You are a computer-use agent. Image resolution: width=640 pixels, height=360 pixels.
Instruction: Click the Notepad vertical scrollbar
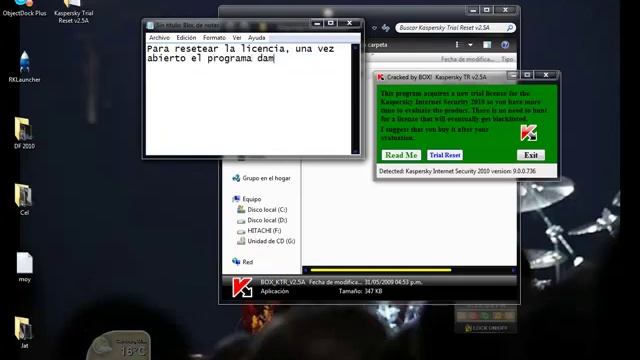pos(355,99)
